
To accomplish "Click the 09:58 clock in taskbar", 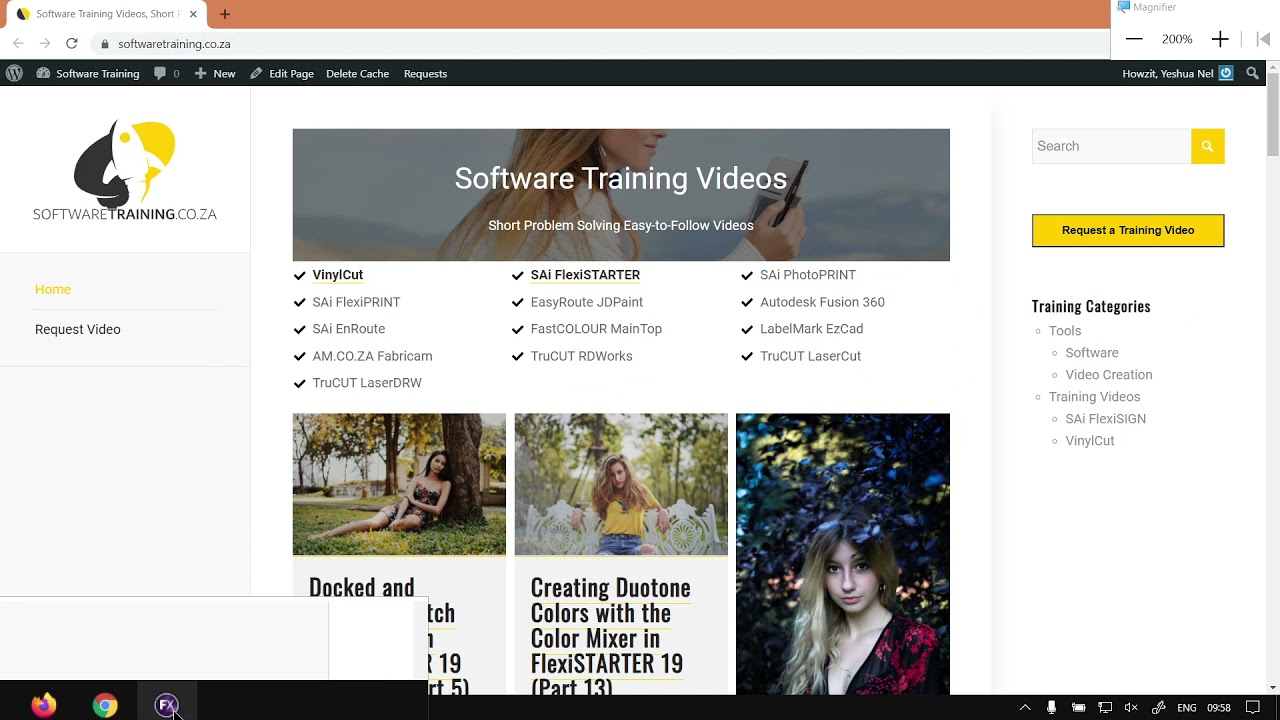I will tap(1218, 708).
